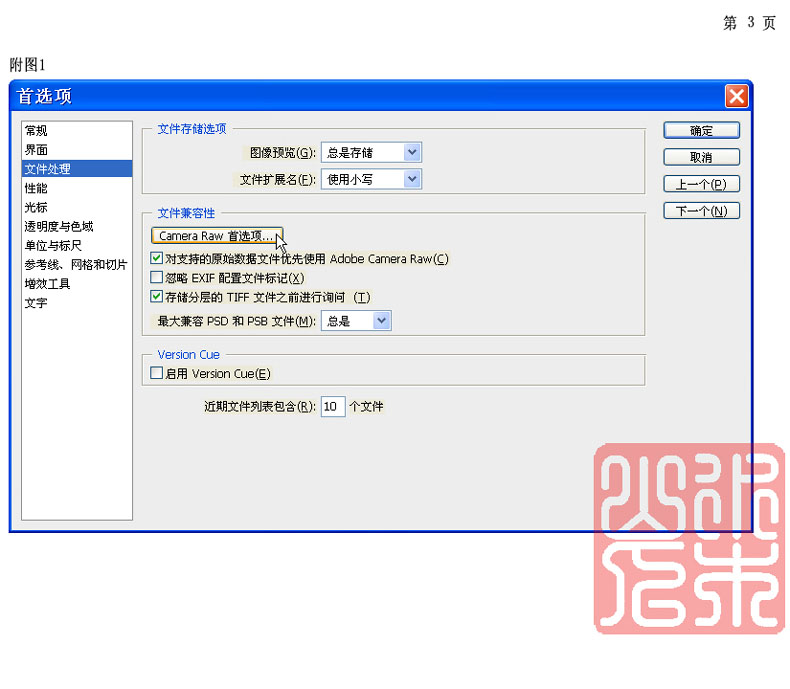Click the Camera Raw 首选项 button
Screen dimensions: 790x689
(216, 236)
